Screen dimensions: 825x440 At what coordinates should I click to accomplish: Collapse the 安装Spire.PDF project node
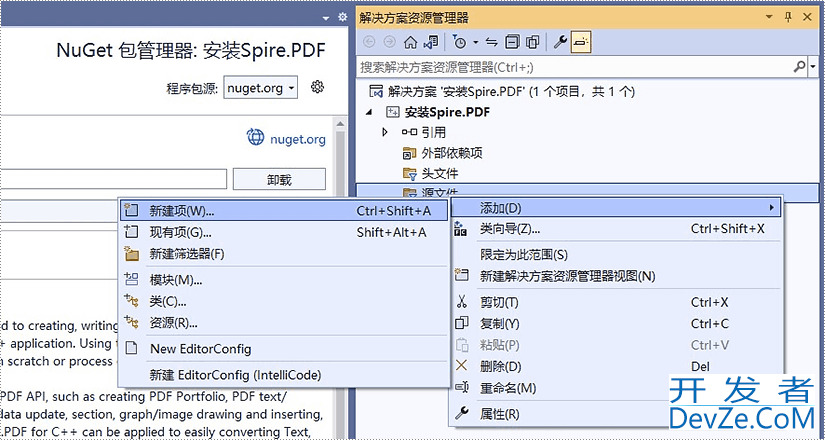point(369,112)
